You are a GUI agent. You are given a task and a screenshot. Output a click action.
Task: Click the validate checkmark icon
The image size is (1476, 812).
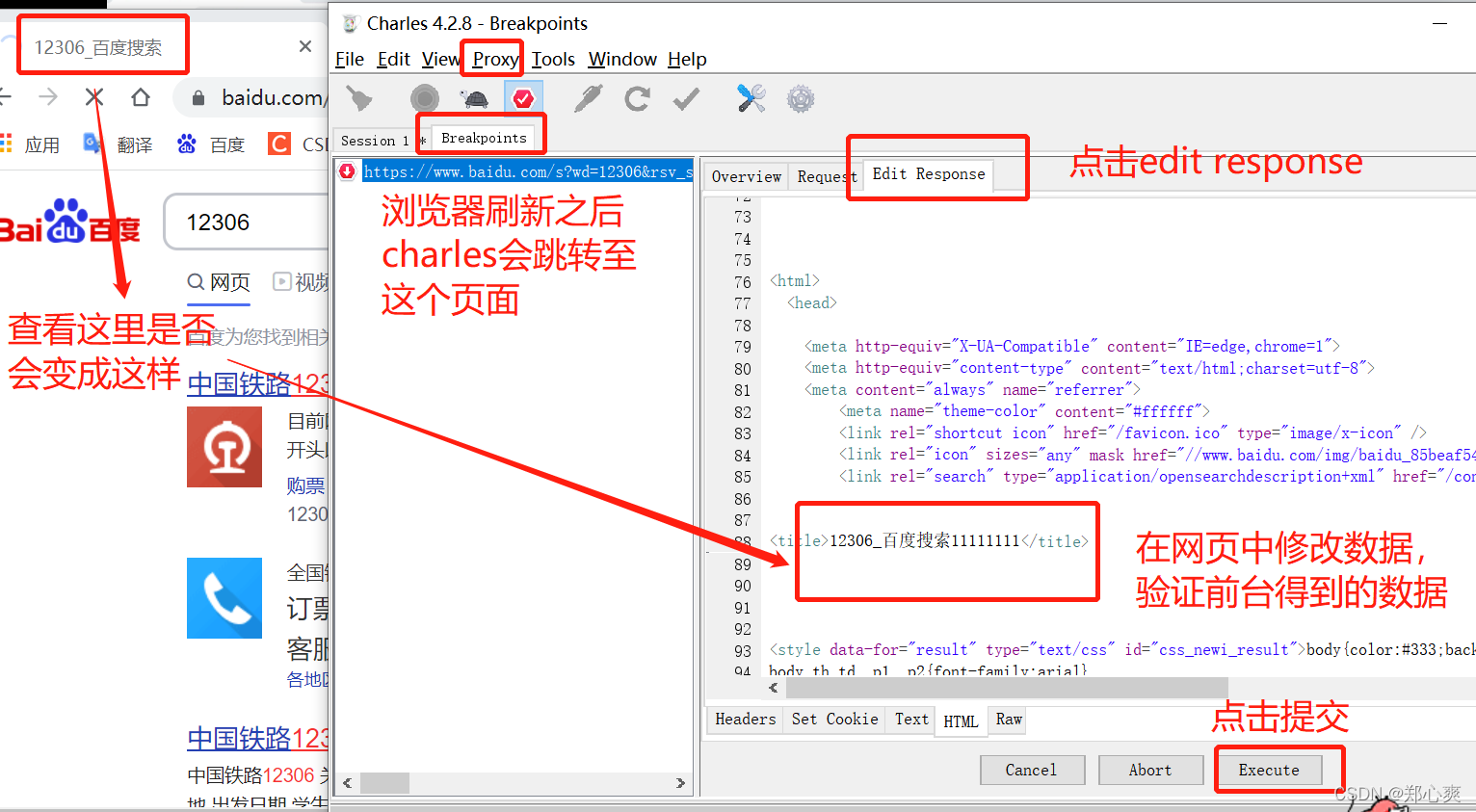pos(686,98)
